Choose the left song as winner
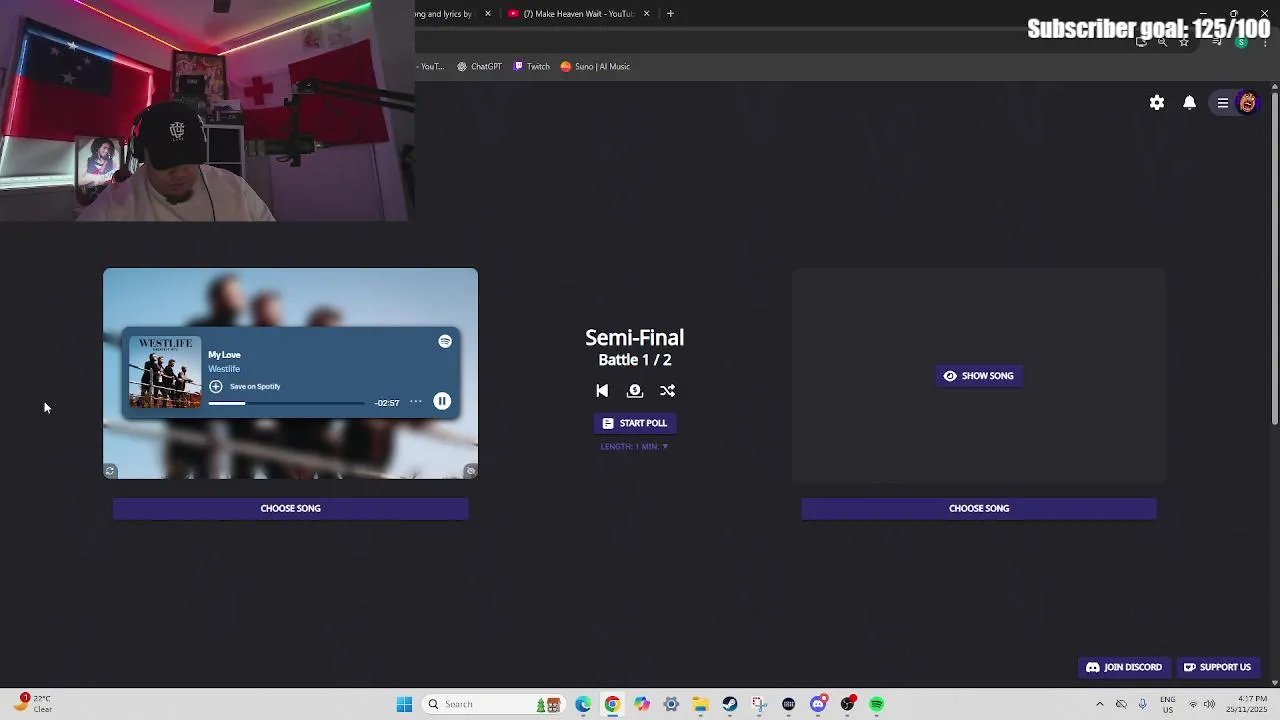Screen dimensions: 1280x720 coord(291,508)
